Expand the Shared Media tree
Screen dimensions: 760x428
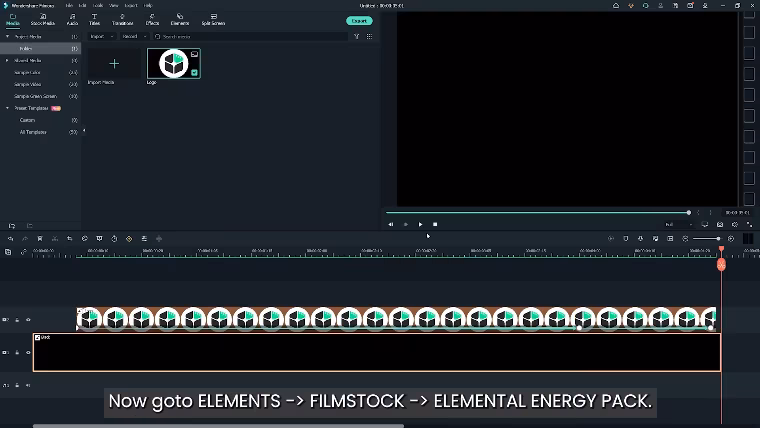(x=7, y=61)
